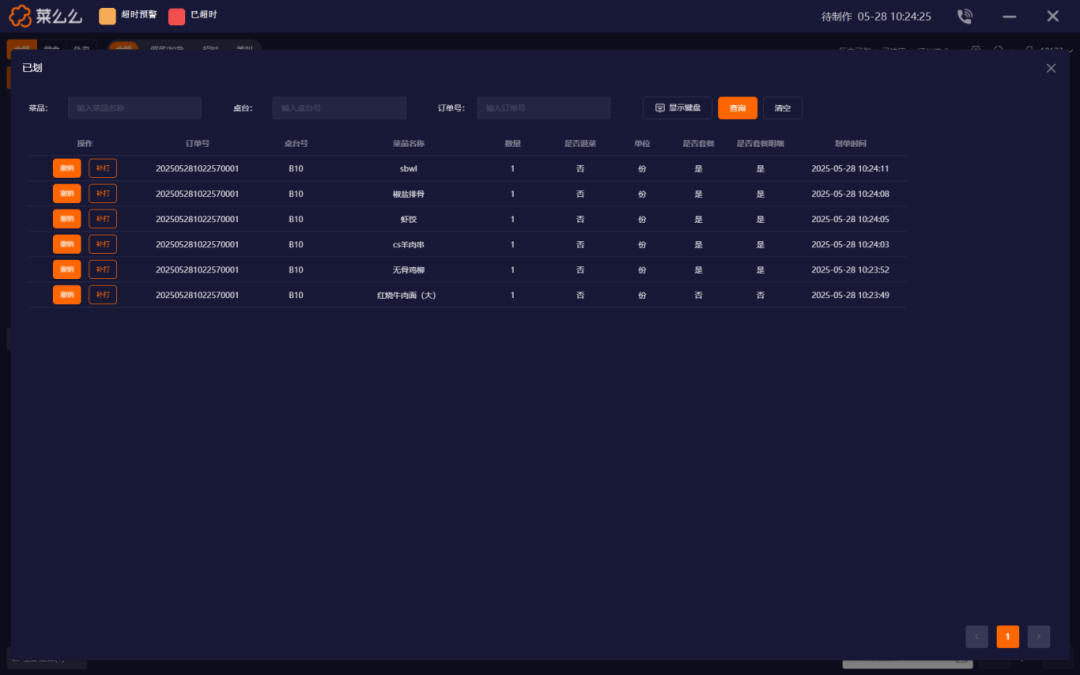Viewport: 1080px width, 675px height.
Task: Click 撤销 for the sbwl row
Action: click(67, 168)
